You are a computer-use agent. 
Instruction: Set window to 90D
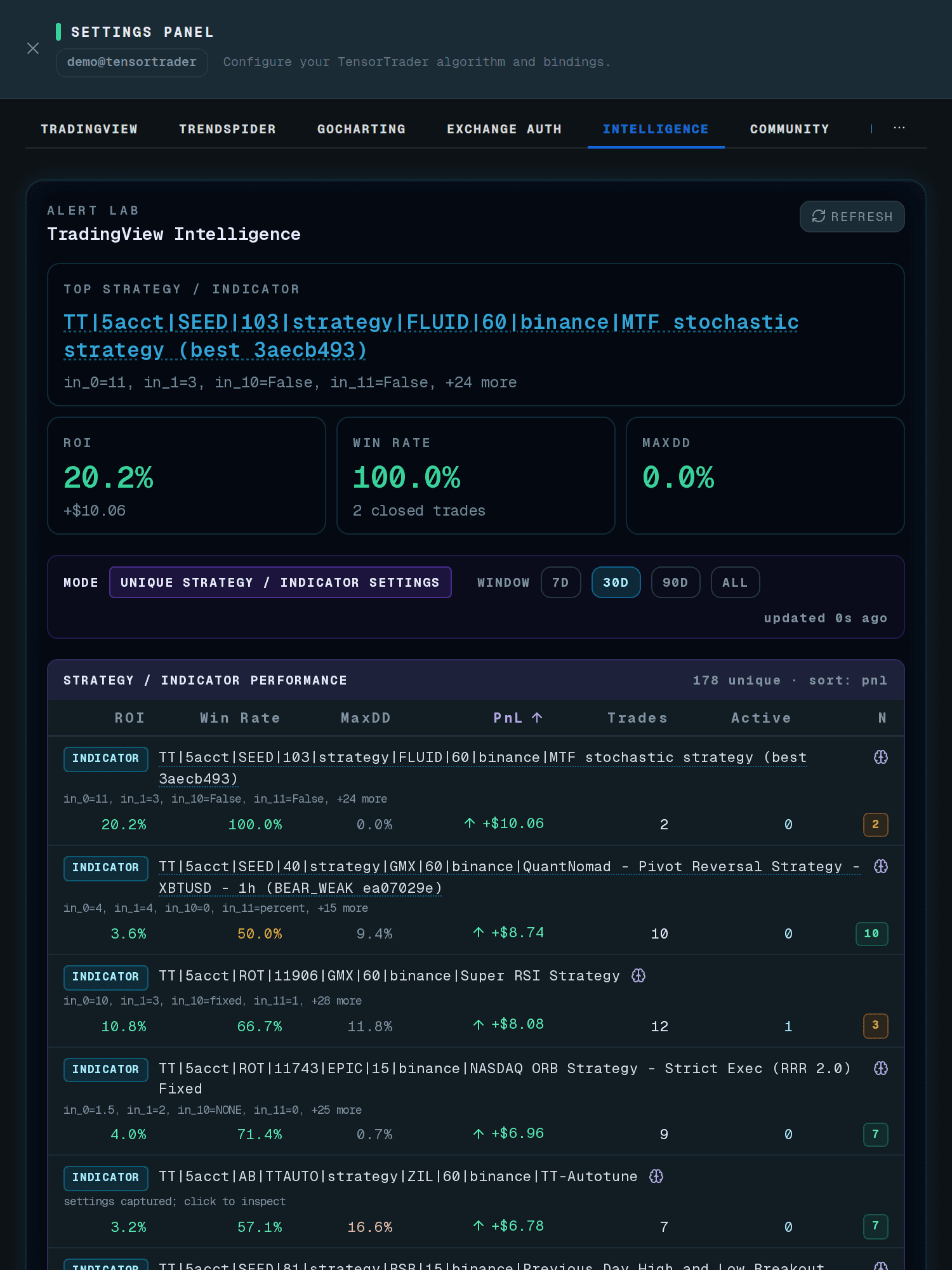pyautogui.click(x=675, y=582)
